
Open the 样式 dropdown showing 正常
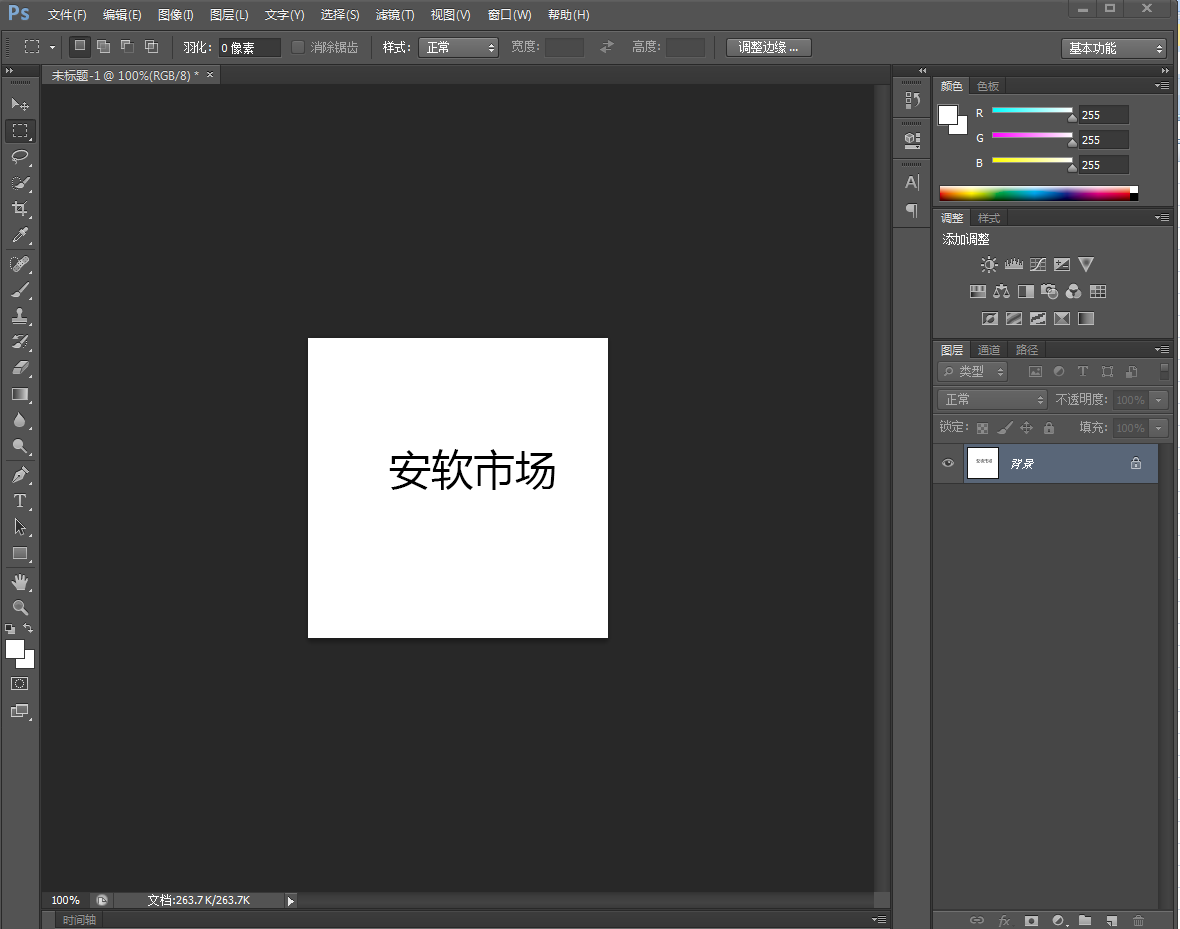[x=458, y=47]
